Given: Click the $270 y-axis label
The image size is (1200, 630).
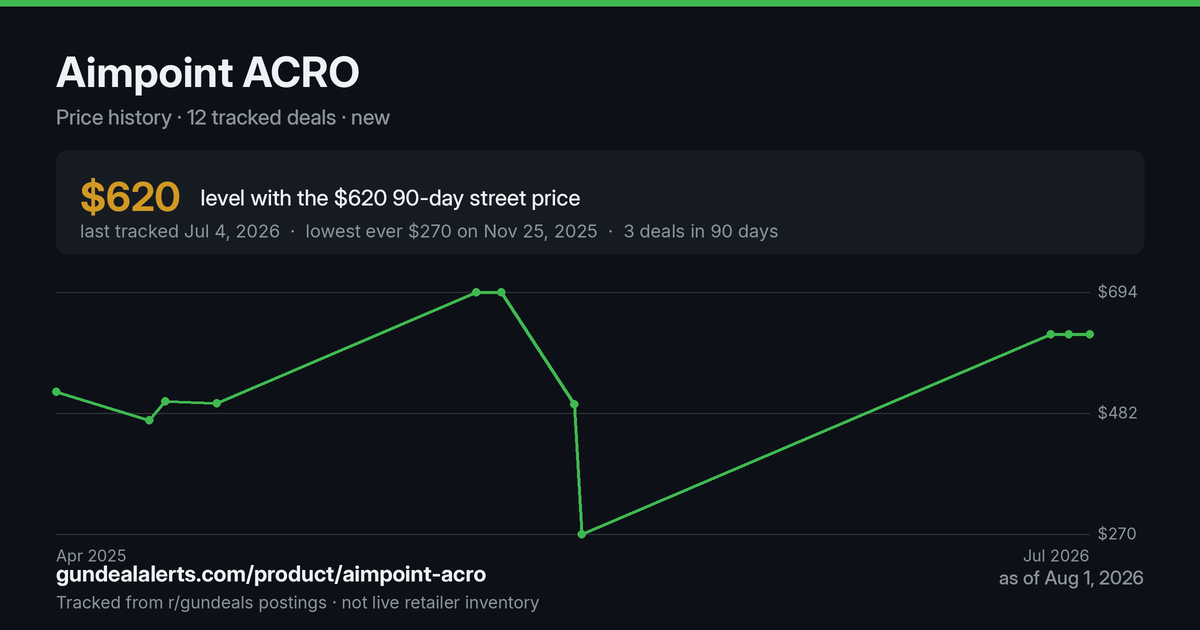Looking at the screenshot, I should pyautogui.click(x=1118, y=534).
